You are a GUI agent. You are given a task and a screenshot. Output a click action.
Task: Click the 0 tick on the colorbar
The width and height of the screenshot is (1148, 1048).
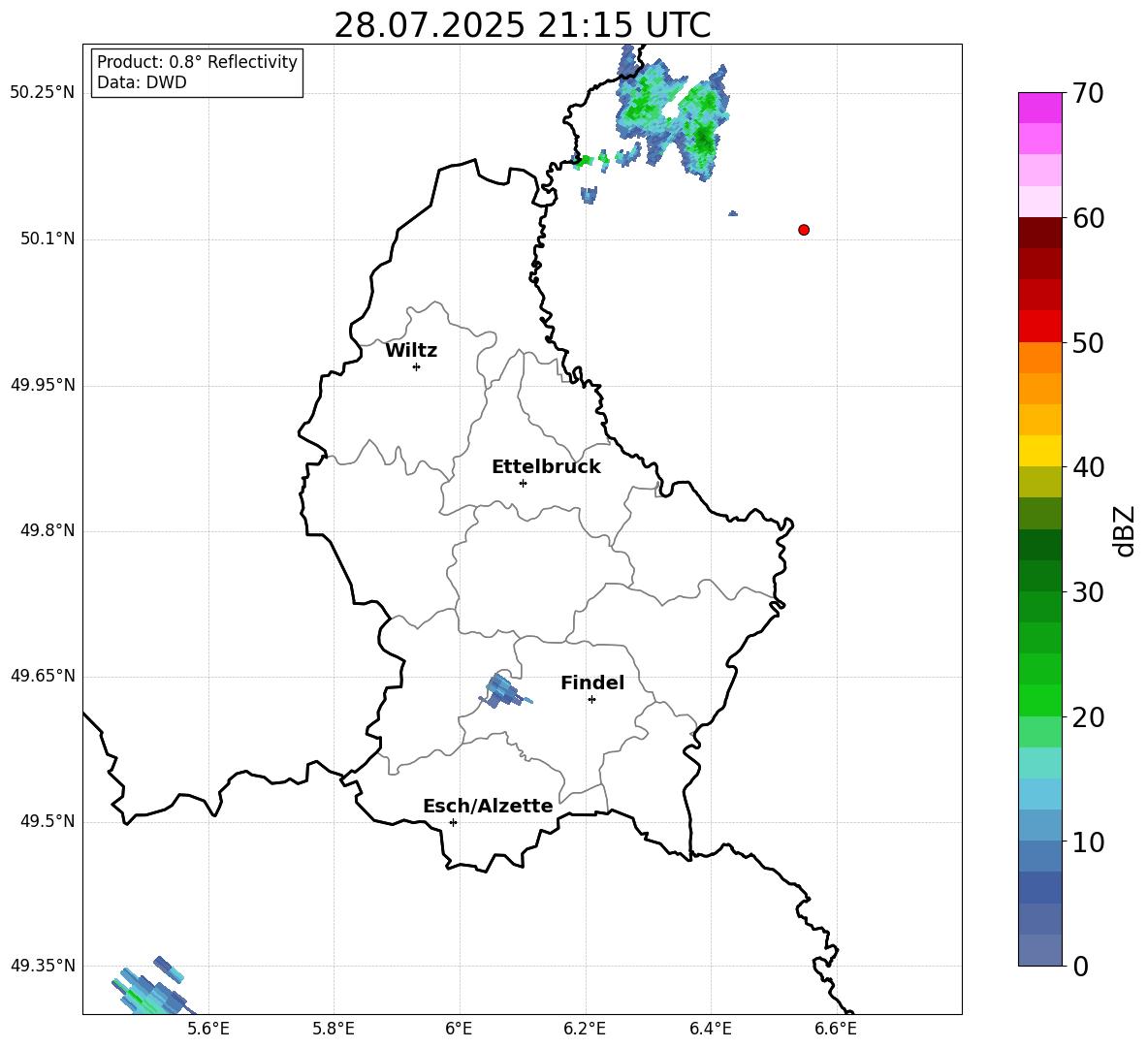(x=1080, y=966)
